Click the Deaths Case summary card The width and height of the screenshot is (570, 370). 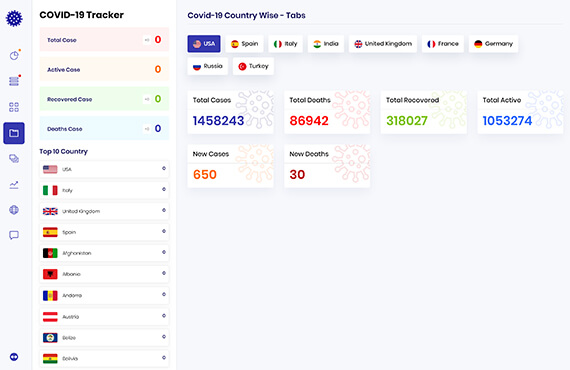104,128
